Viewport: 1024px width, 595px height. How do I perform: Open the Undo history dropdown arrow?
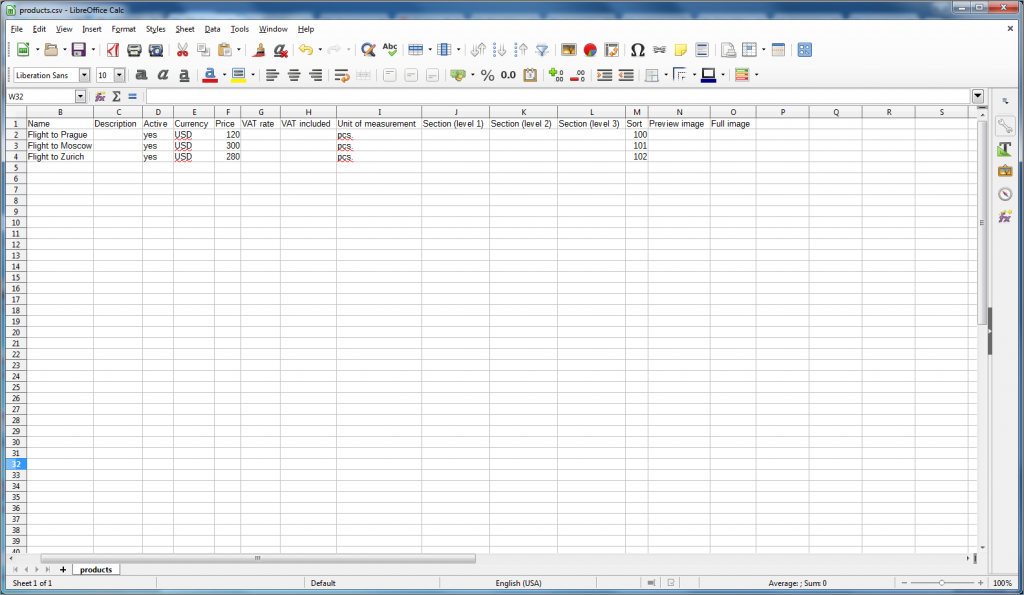tap(320, 50)
